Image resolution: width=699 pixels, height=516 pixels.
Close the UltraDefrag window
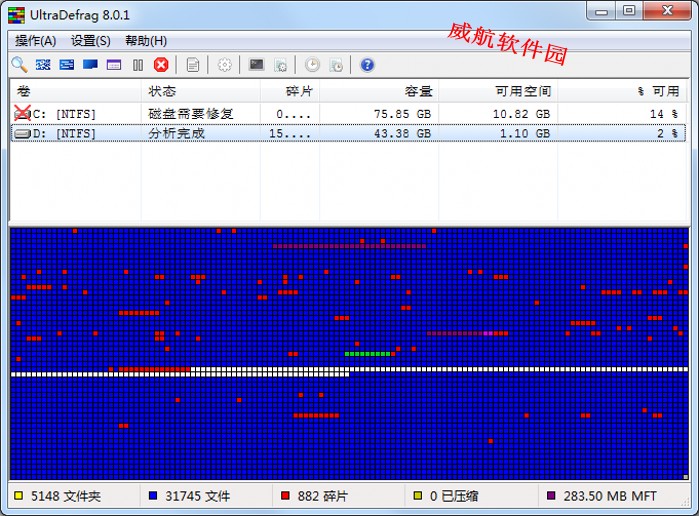coord(667,11)
